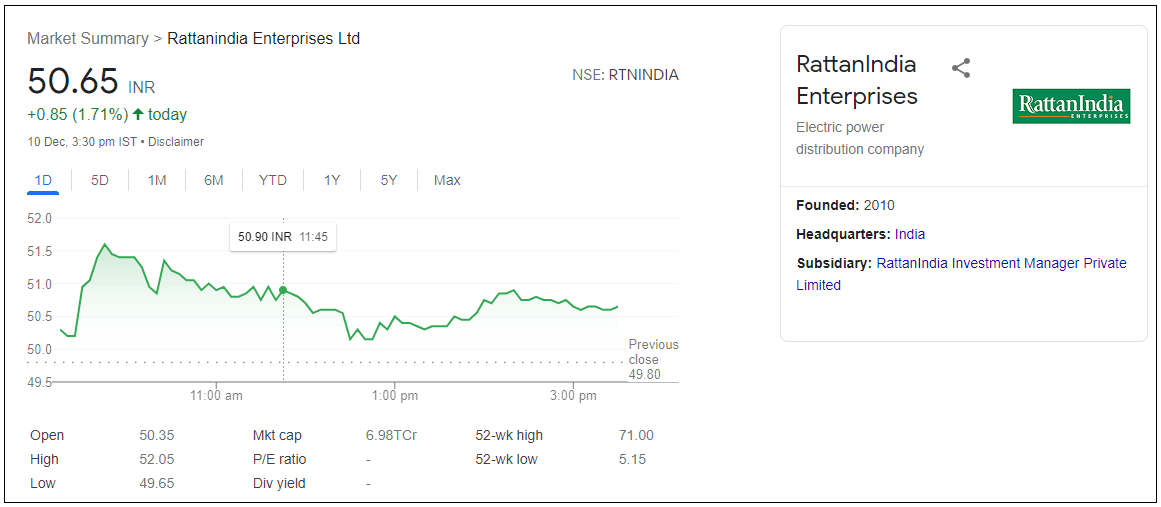The width and height of the screenshot is (1161, 507).
Task: Switch to the 6M chart range tab
Action: click(x=214, y=180)
